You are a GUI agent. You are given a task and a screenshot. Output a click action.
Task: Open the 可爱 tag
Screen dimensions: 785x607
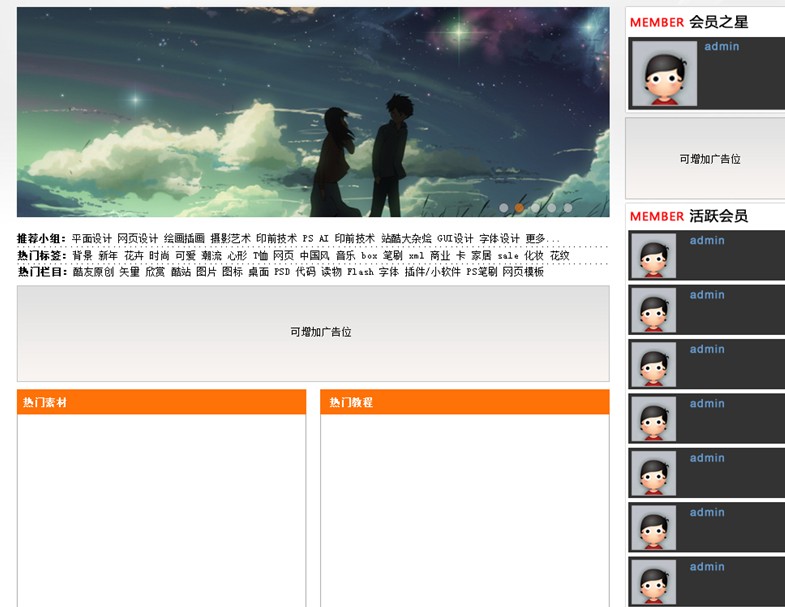point(185,255)
